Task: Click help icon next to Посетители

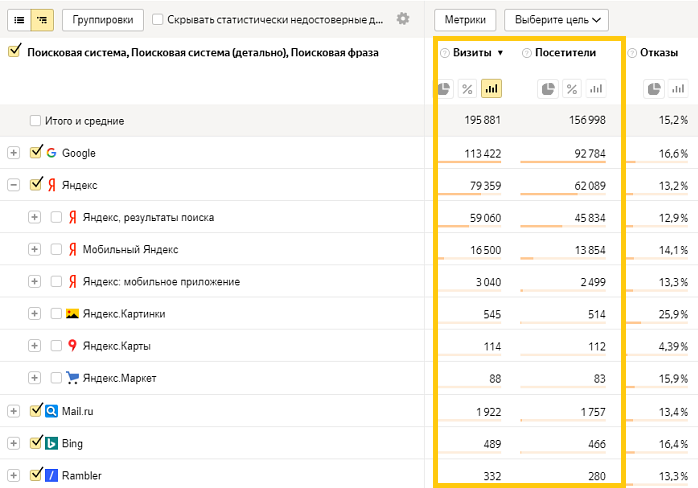Action: pos(527,53)
